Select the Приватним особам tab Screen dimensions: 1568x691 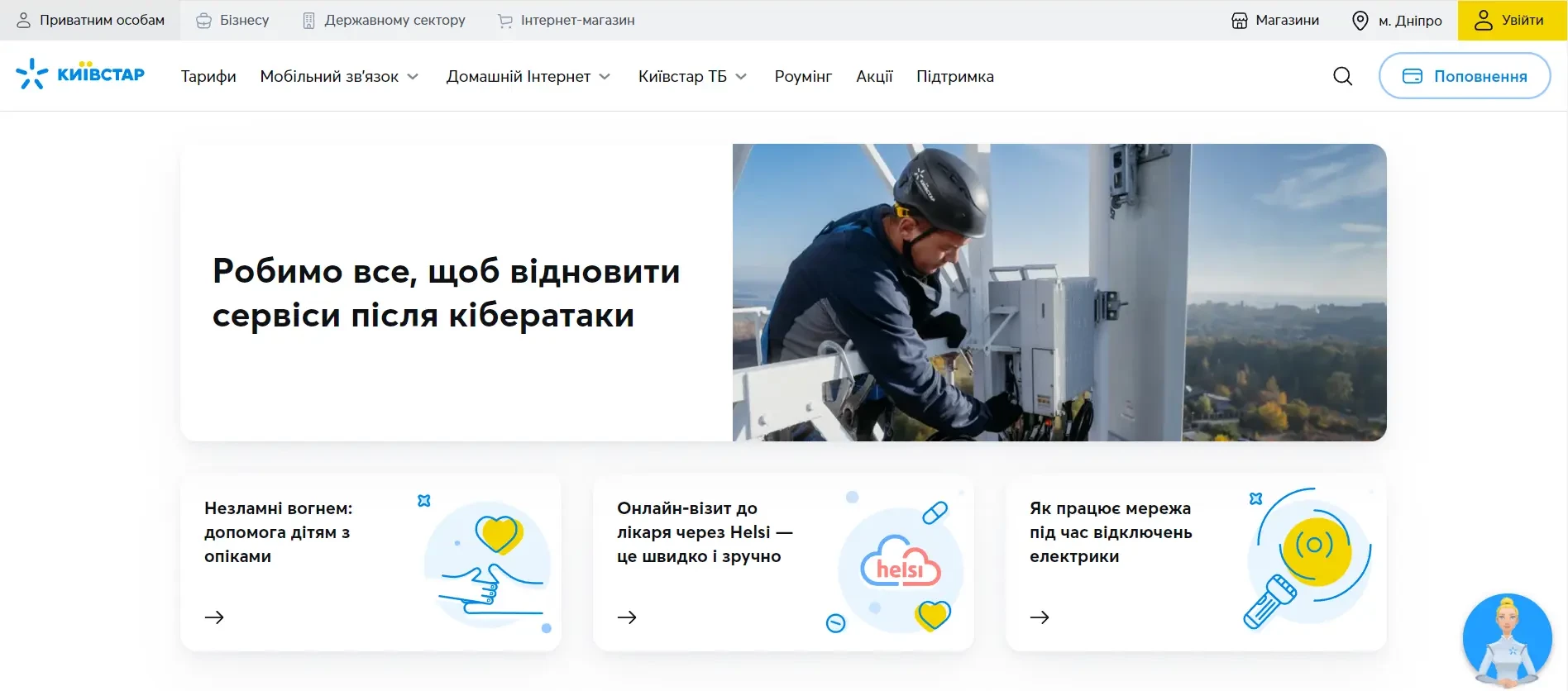pyautogui.click(x=91, y=21)
